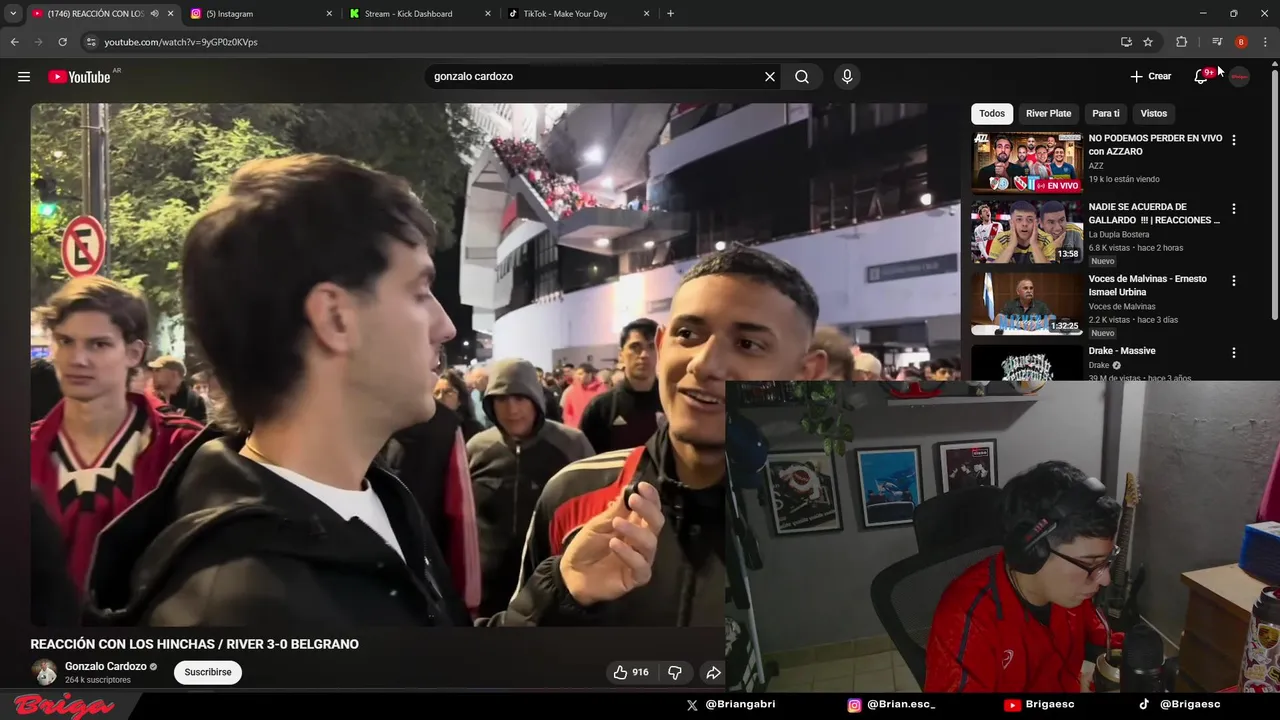Open the Crear button

pos(1151,77)
